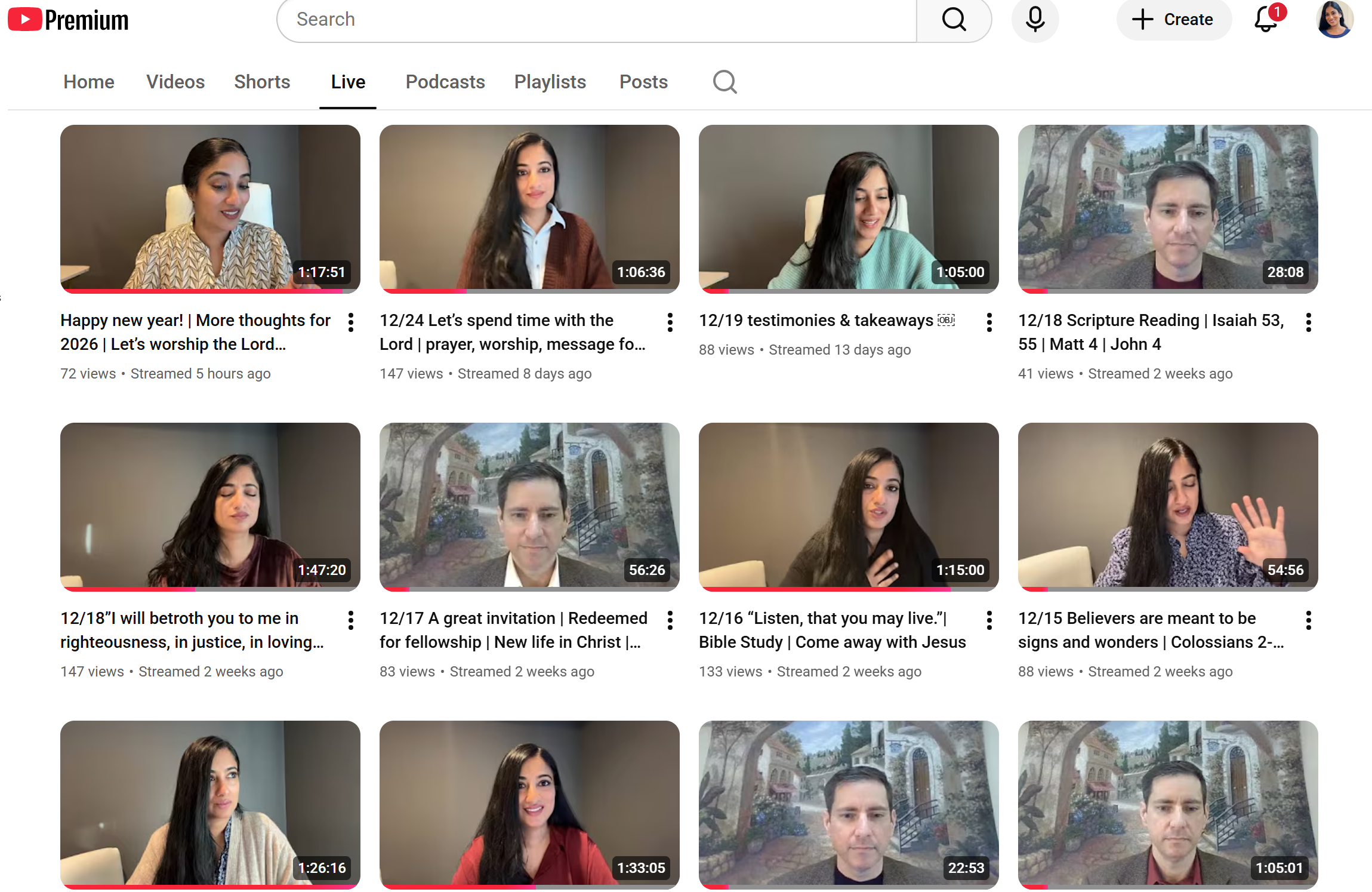Click the Create button
This screenshot has height=892, width=1372.
pyautogui.click(x=1173, y=20)
